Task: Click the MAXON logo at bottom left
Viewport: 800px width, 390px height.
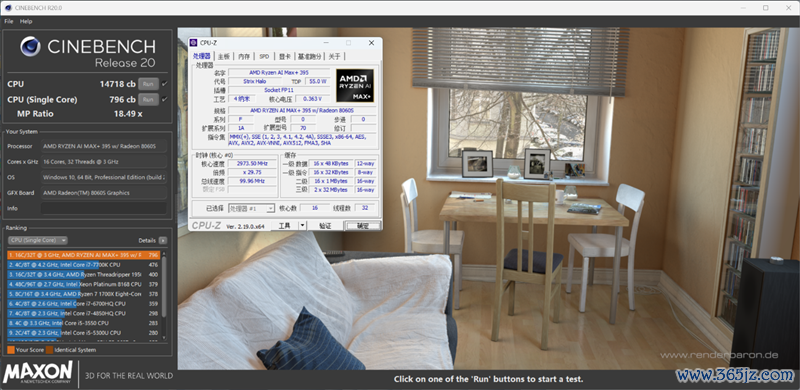Action: pos(38,373)
